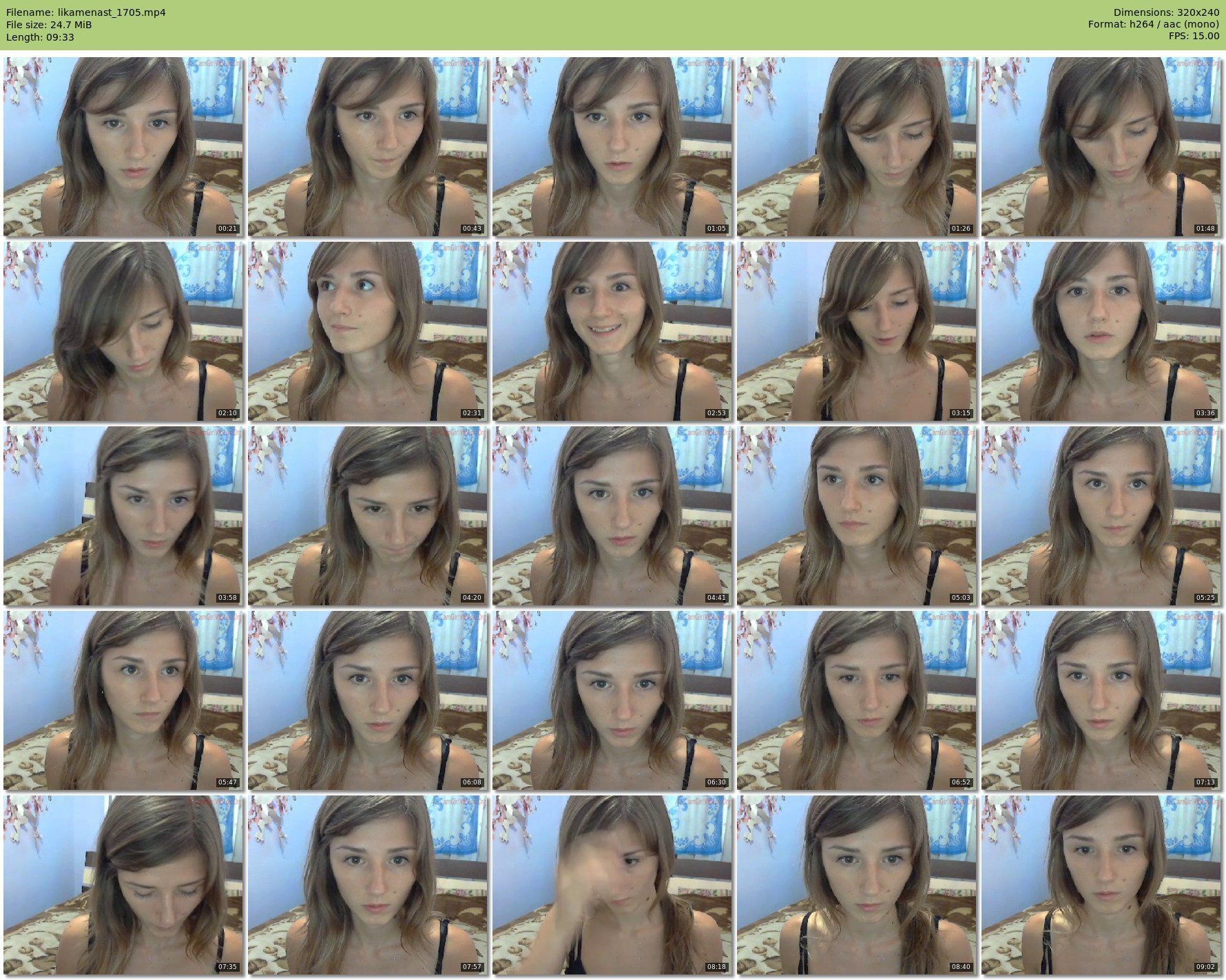Open the thumbnail at 06:30
Viewport: 1226px width, 980px height.
612,700
